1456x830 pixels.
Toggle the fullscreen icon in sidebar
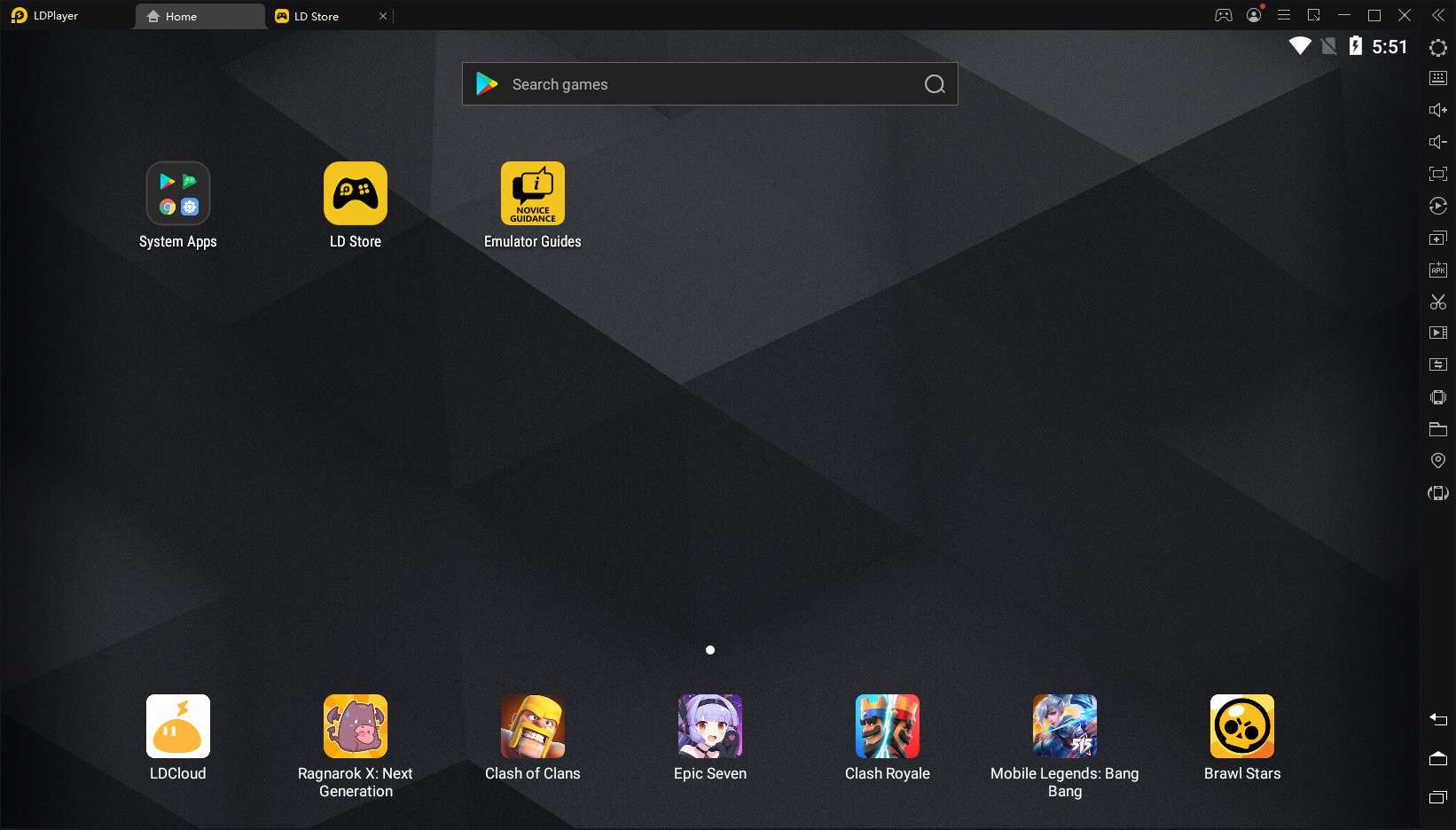tap(1438, 174)
